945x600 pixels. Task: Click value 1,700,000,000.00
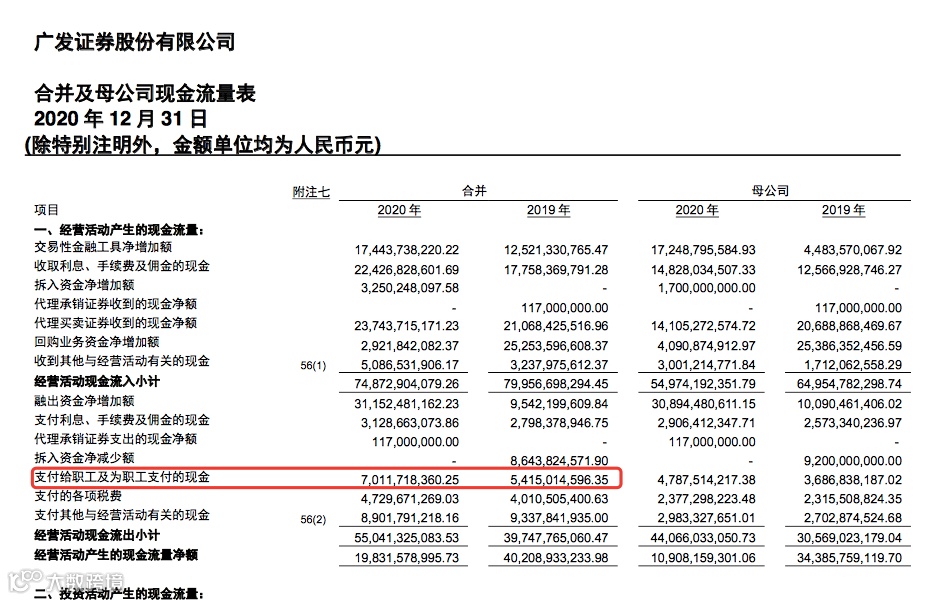[706, 289]
